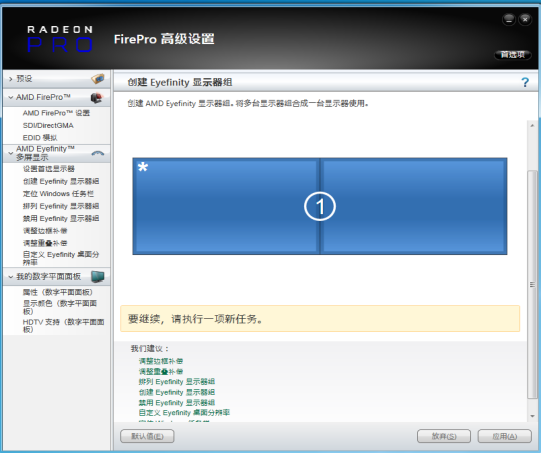542x454 pixels.
Task: Click the 我的数字平面面板 monitor icon
Action: tap(97, 276)
